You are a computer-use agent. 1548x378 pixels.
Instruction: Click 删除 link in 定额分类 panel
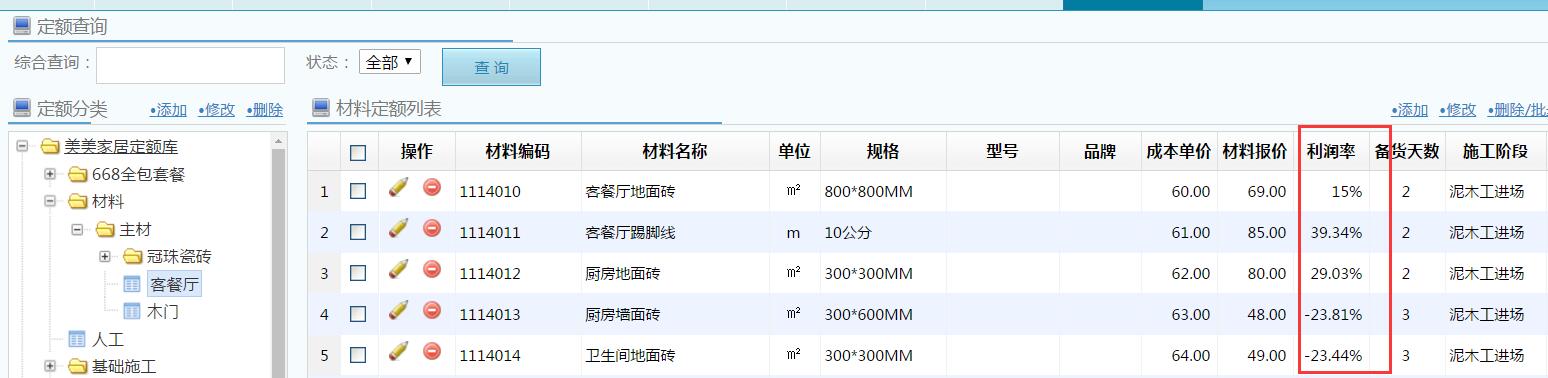(x=264, y=110)
